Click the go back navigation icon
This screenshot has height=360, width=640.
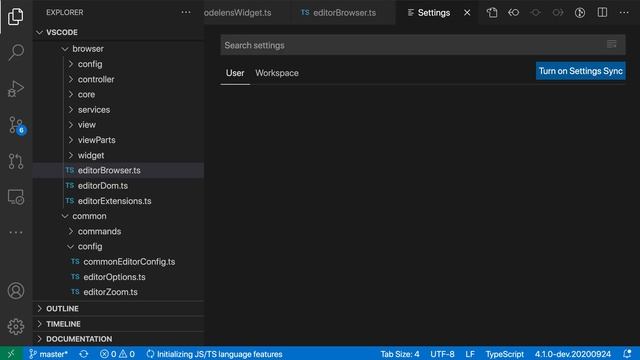pos(513,13)
